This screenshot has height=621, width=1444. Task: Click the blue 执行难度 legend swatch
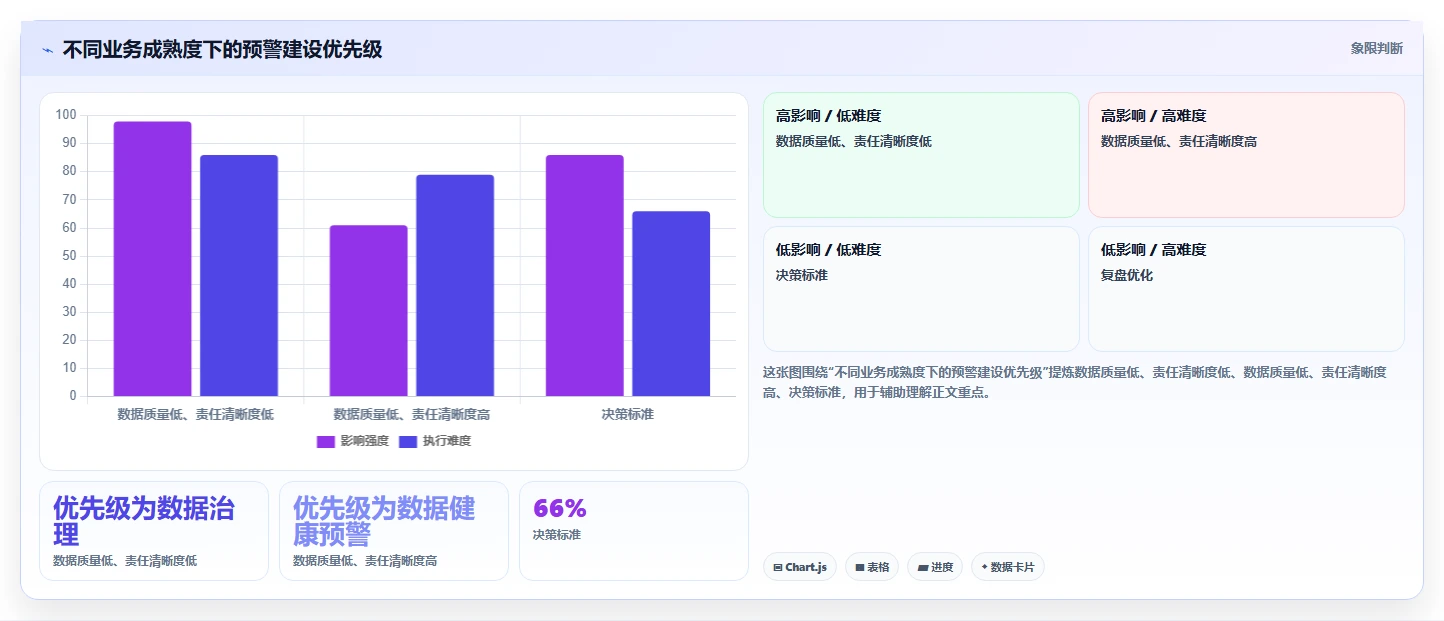tap(408, 442)
